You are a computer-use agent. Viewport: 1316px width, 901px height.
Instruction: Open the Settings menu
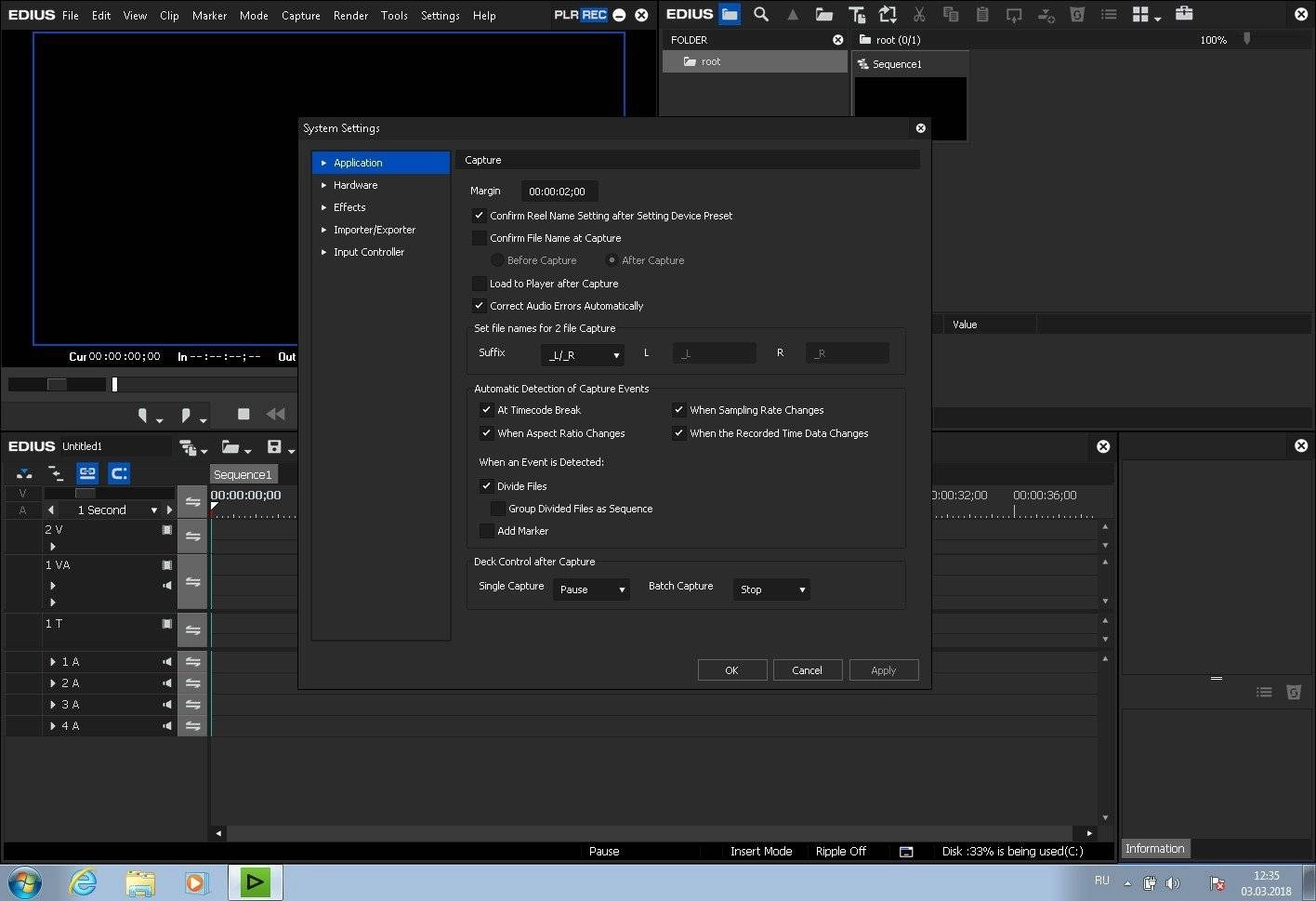[x=440, y=16]
